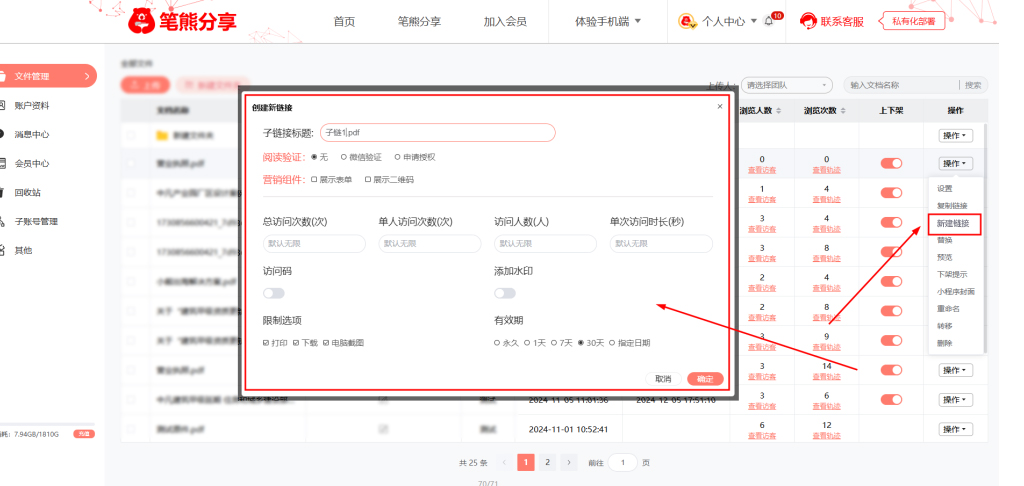This screenshot has width=1024, height=486.
Task: Toggle the 添加水印 switch
Action: click(x=505, y=293)
